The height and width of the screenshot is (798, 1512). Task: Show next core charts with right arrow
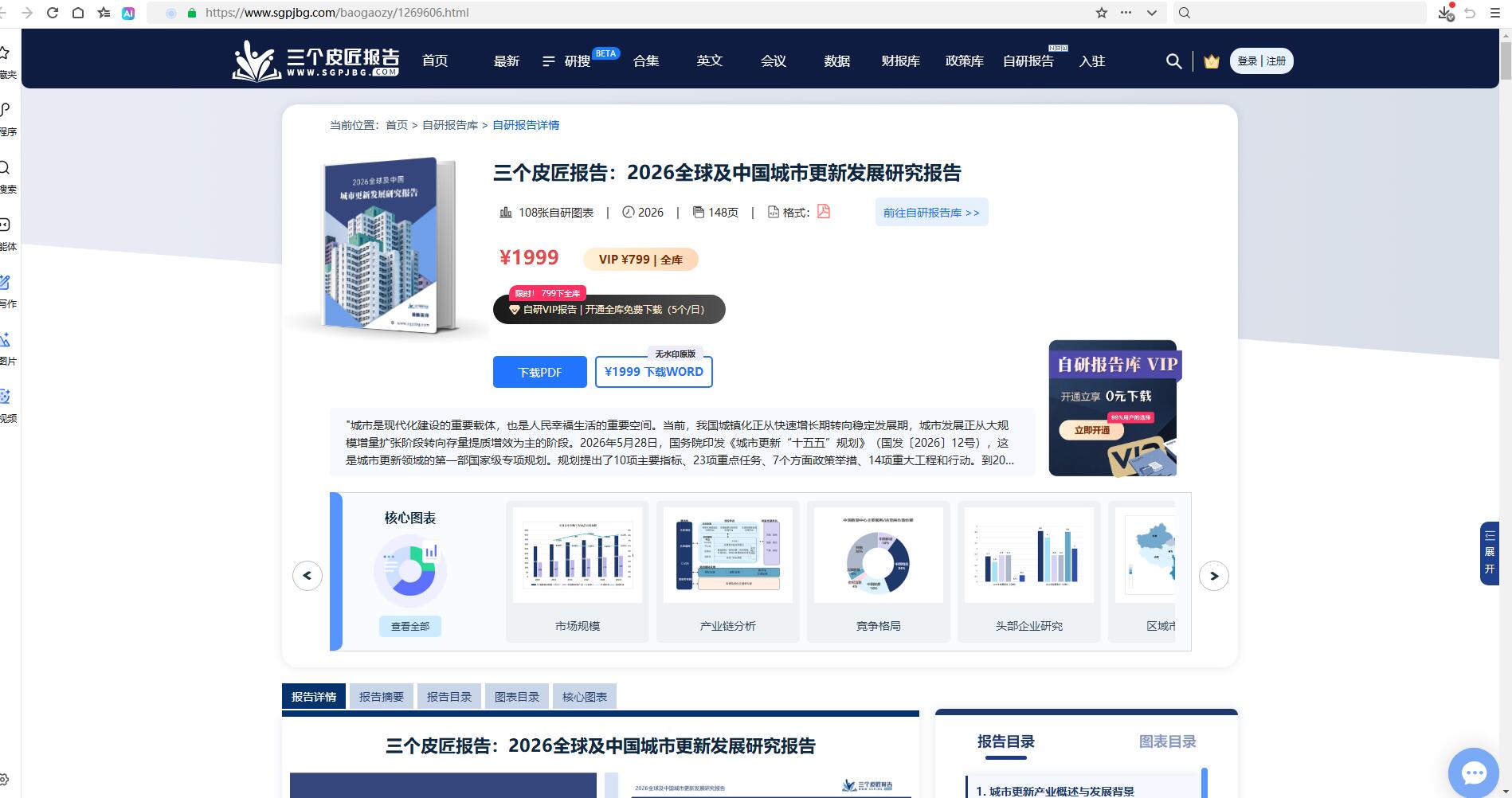[x=1214, y=576]
